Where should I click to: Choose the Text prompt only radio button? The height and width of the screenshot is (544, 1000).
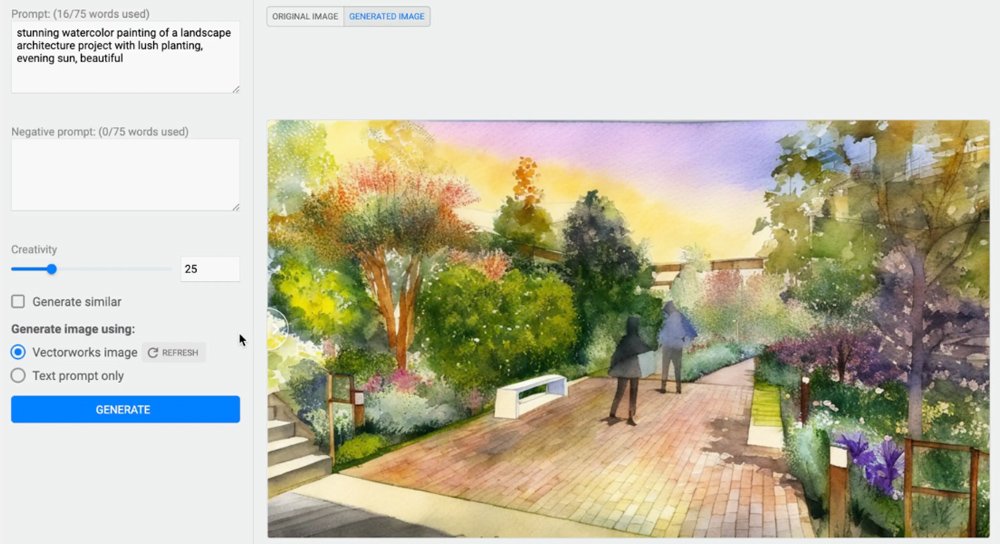point(18,376)
